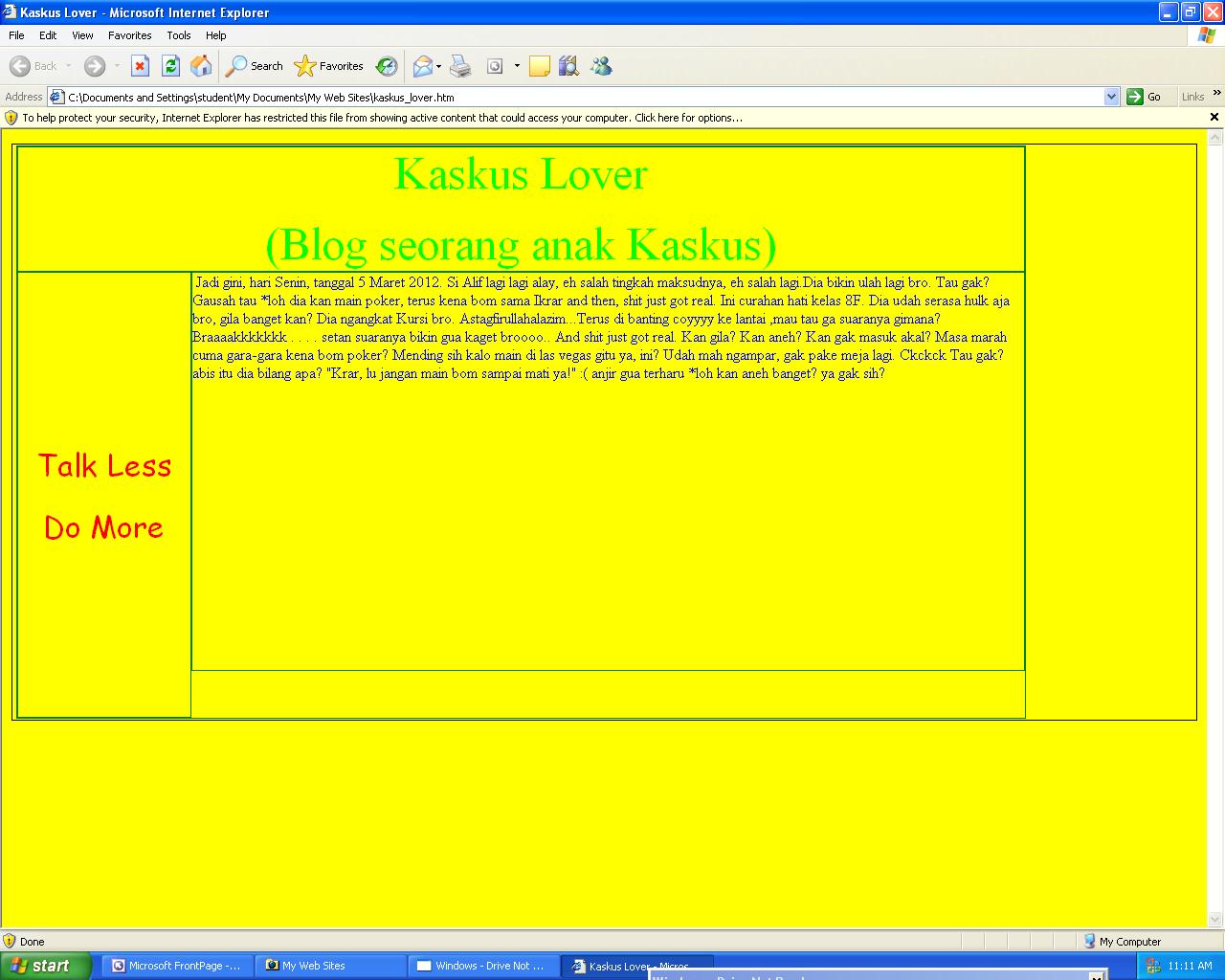
Task: Open the Mail options dropdown arrow
Action: [x=439, y=66]
